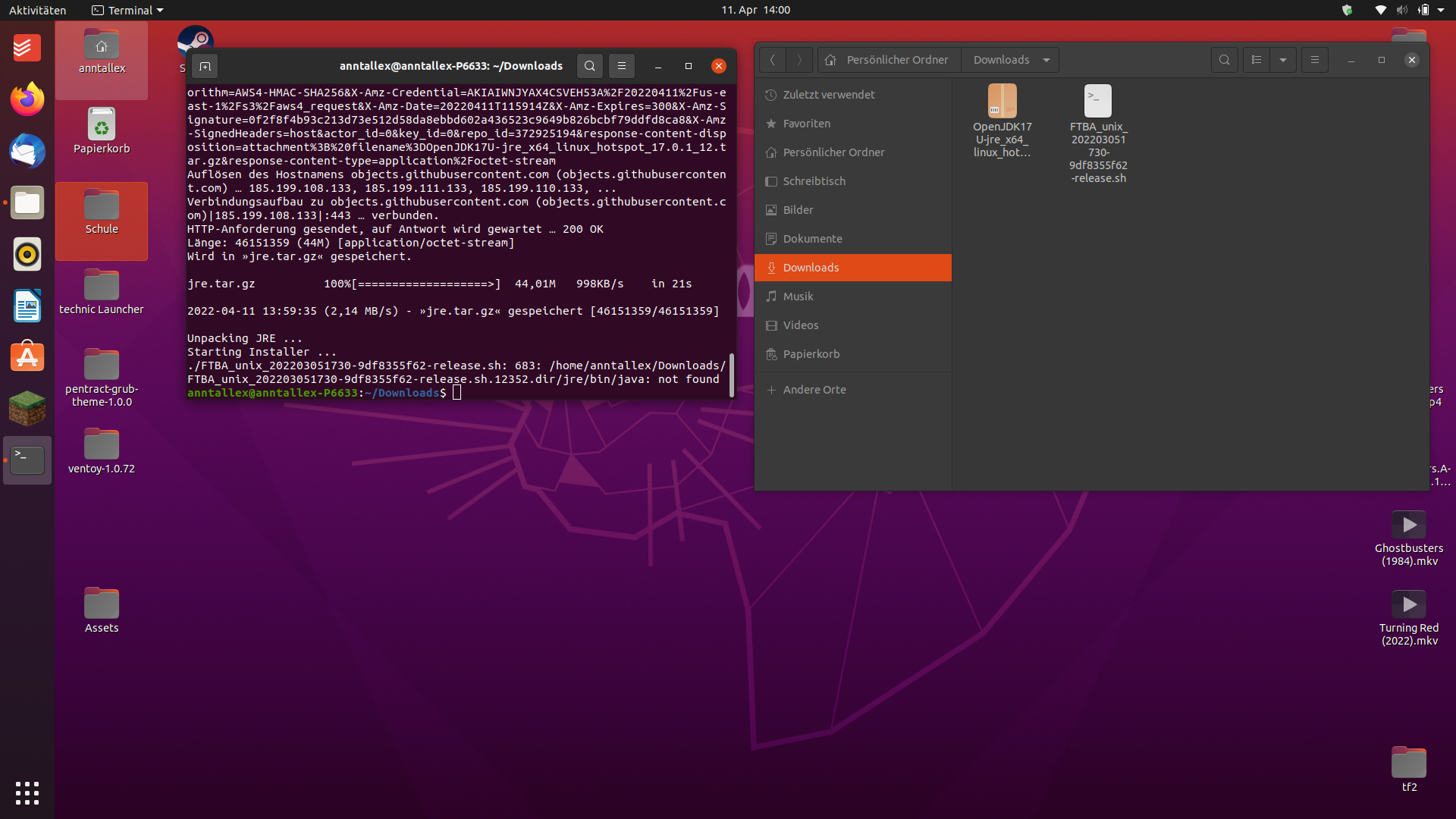Select the FTBA_unix release.sh script file
This screenshot has height=819, width=1456.
(1098, 133)
